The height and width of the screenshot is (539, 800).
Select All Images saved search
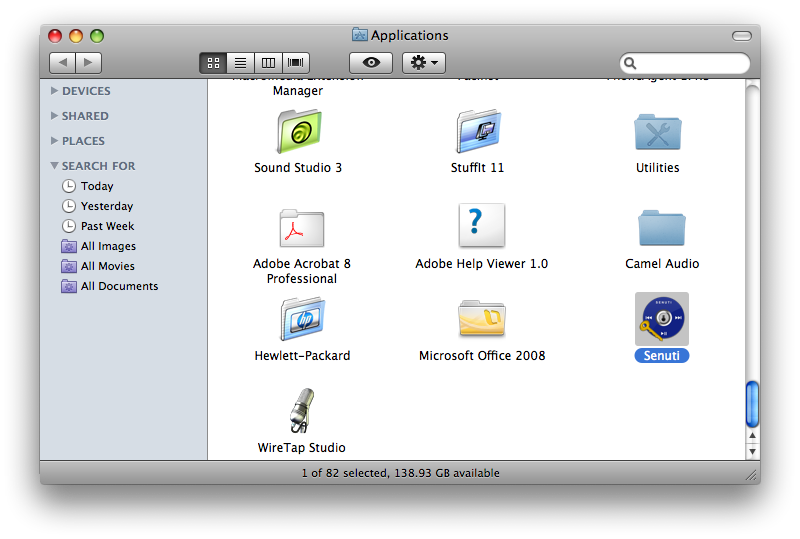(x=108, y=246)
